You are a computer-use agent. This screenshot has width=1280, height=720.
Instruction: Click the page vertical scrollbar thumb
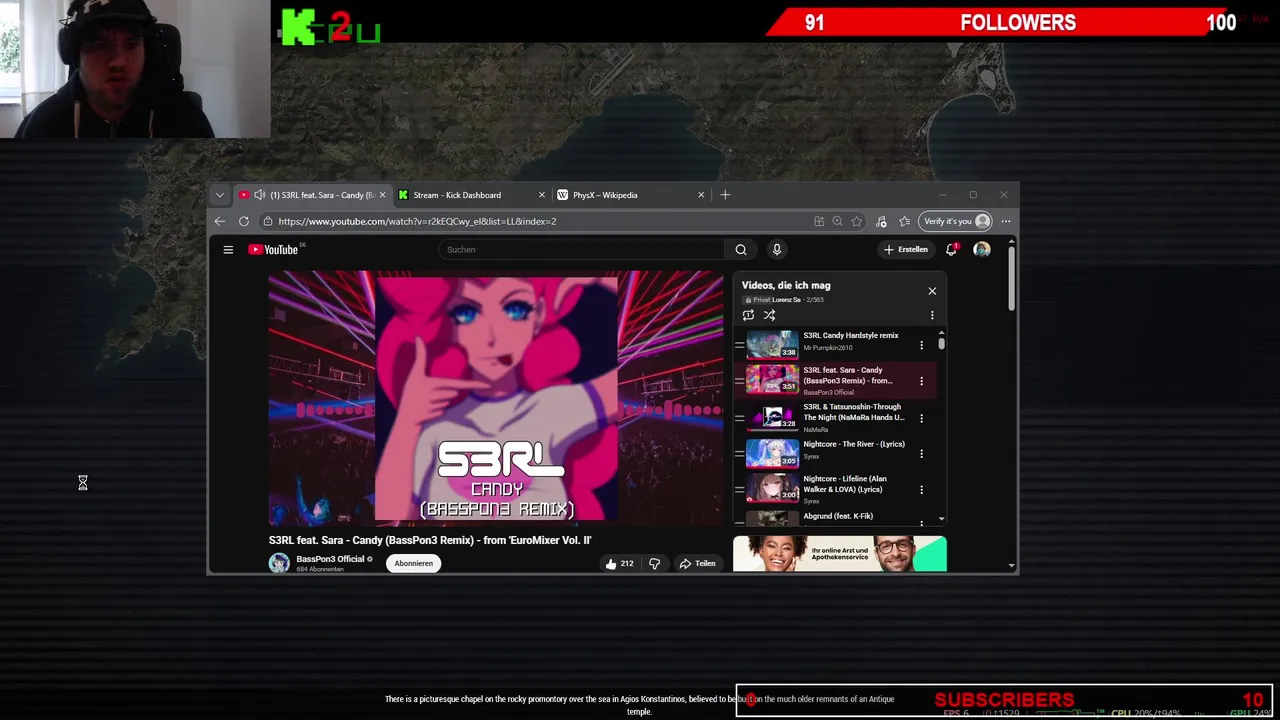[x=1012, y=278]
